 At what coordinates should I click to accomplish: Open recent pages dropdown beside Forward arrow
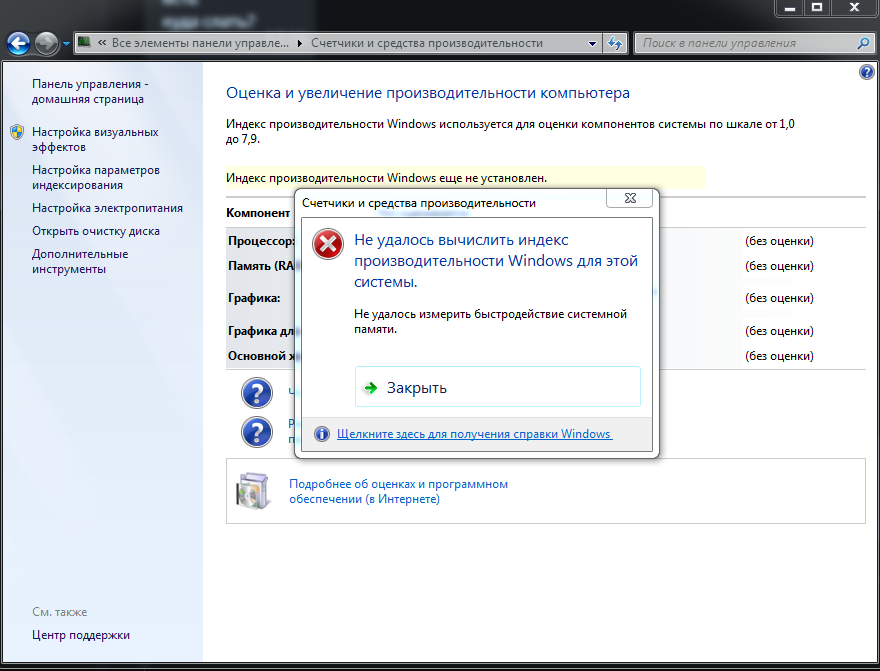(x=66, y=44)
